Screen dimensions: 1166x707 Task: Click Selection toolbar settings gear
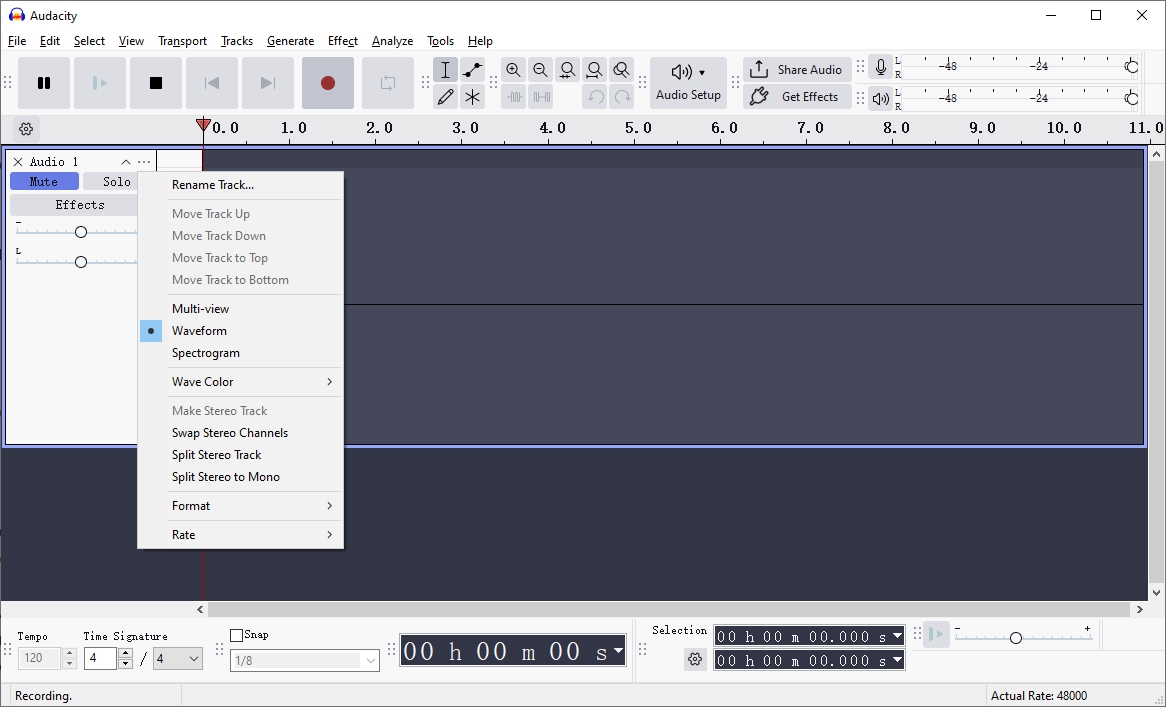(695, 659)
